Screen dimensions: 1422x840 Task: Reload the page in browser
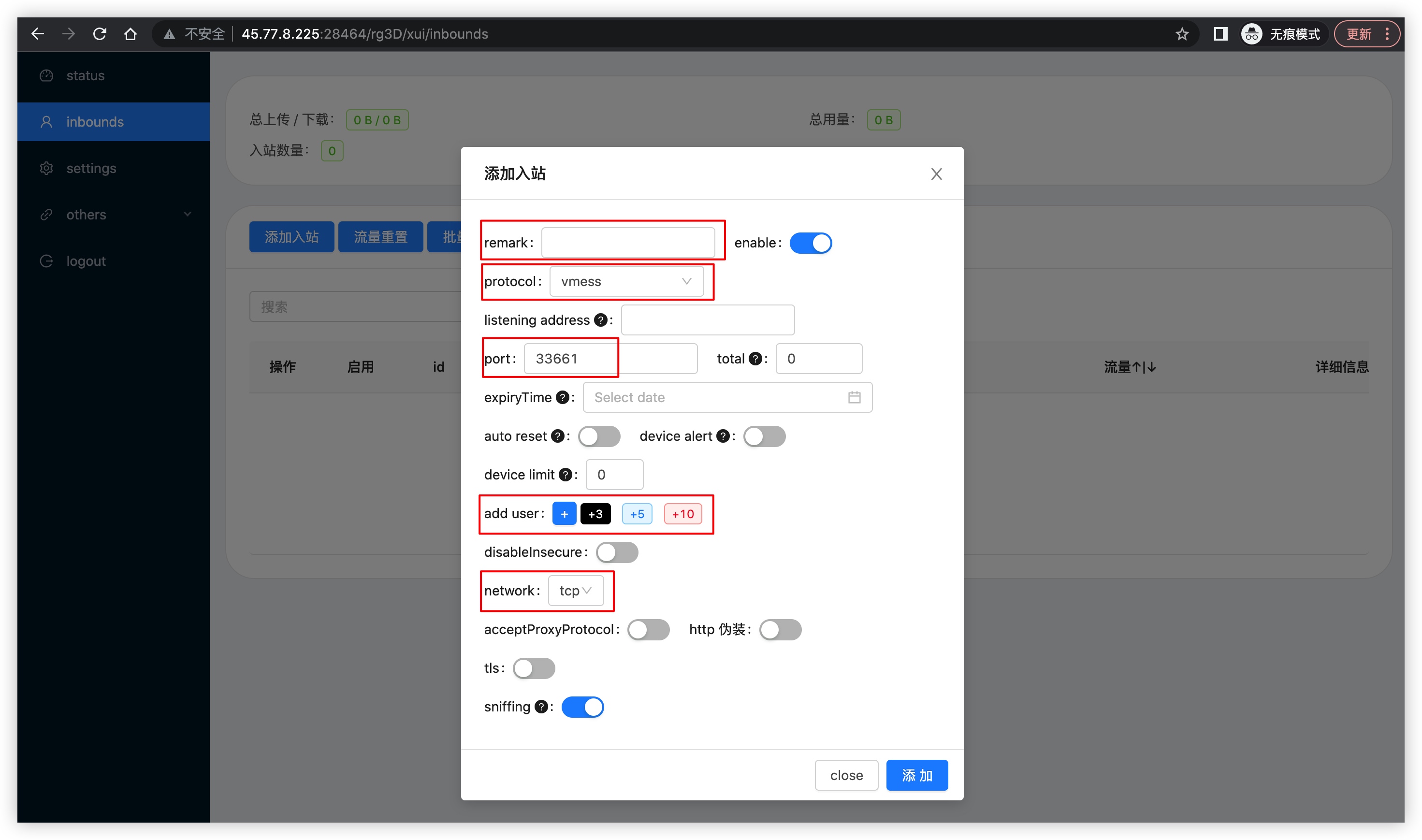[x=100, y=34]
